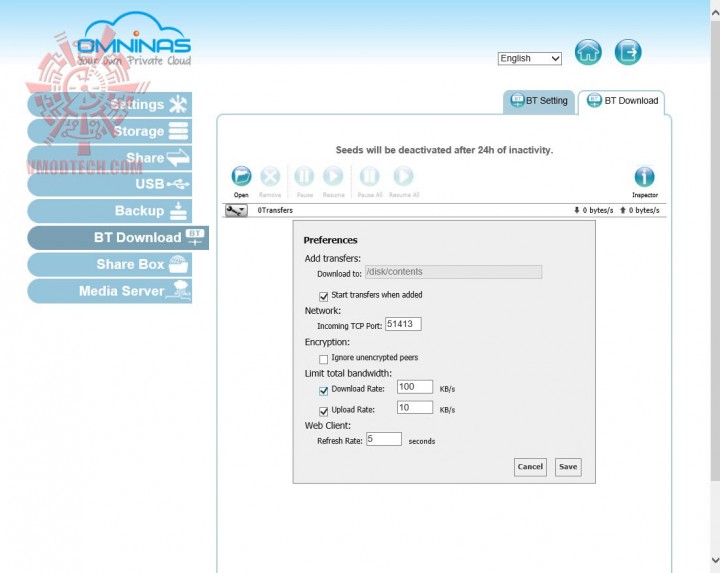Open USB in the sidebar
This screenshot has width=720, height=573.
pyautogui.click(x=109, y=185)
